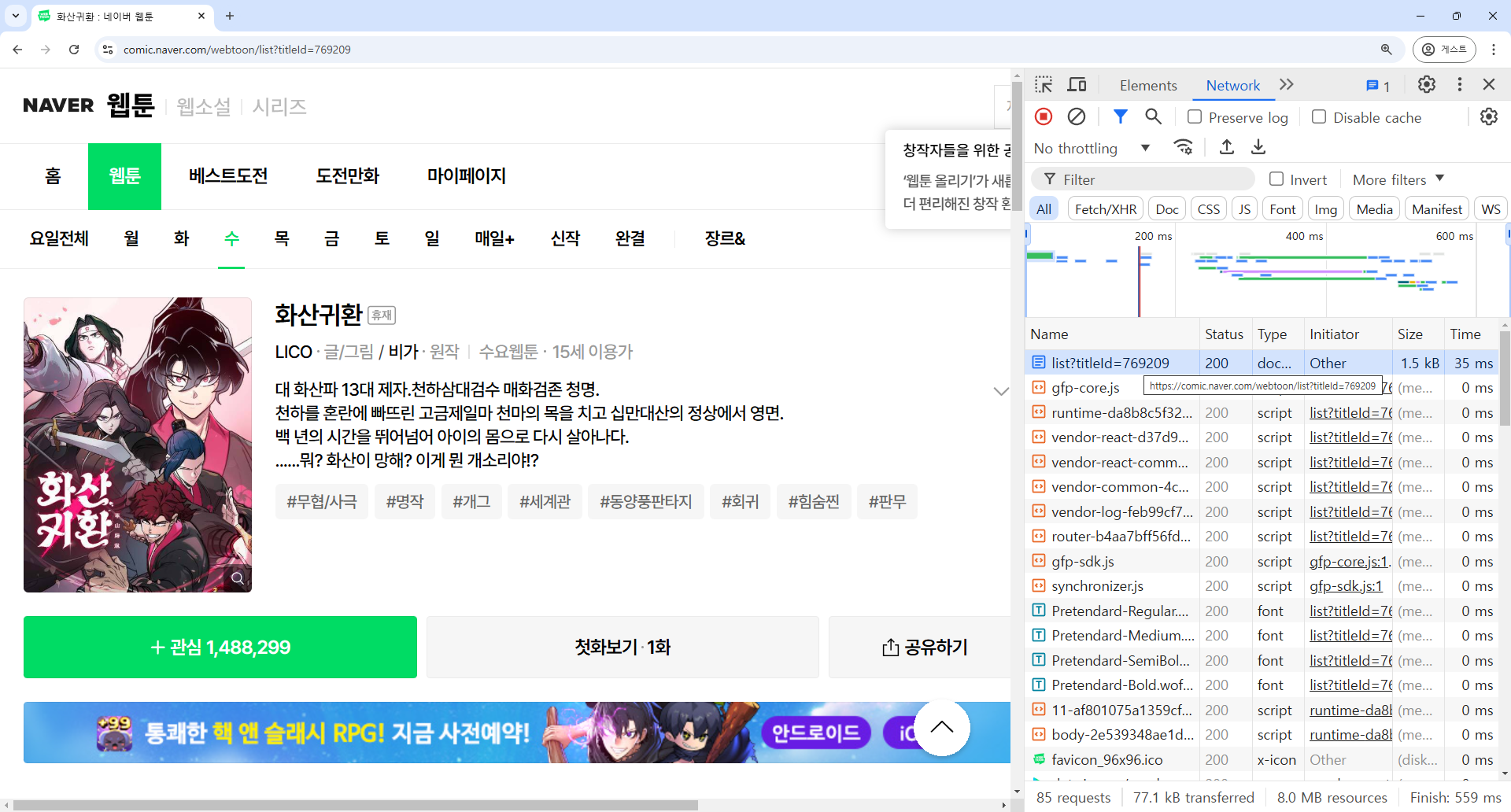Open DevTools customize three-dot menu
Viewport: 1511px width, 812px height.
(x=1460, y=84)
